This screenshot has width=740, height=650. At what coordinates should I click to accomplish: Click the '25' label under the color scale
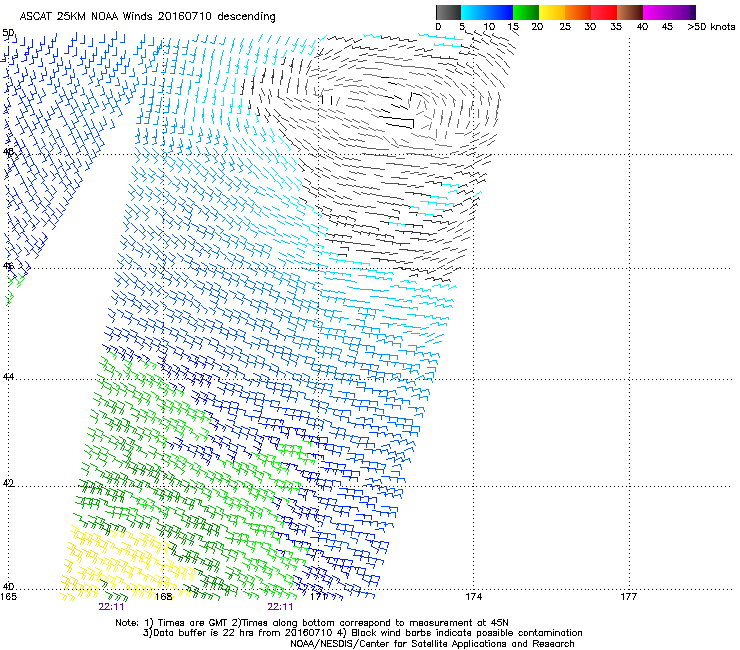(x=565, y=27)
